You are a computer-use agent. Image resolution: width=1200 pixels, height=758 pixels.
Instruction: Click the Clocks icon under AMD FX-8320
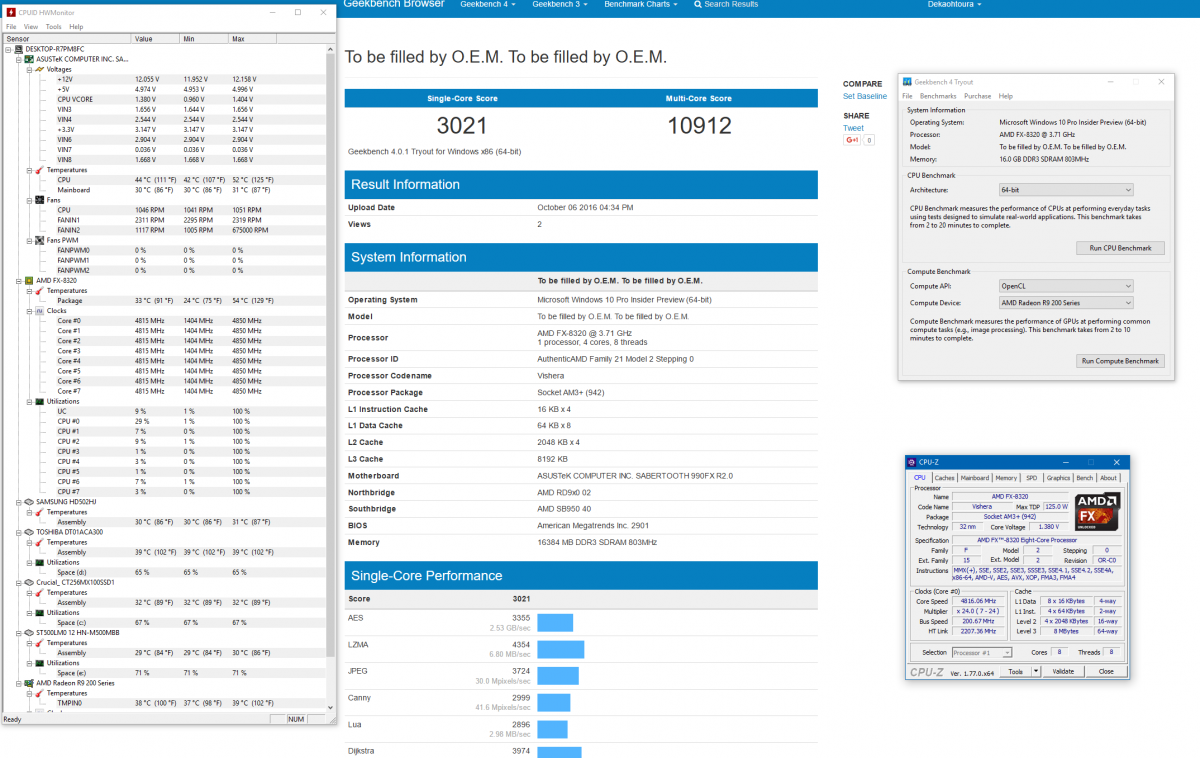pyautogui.click(x=39, y=311)
